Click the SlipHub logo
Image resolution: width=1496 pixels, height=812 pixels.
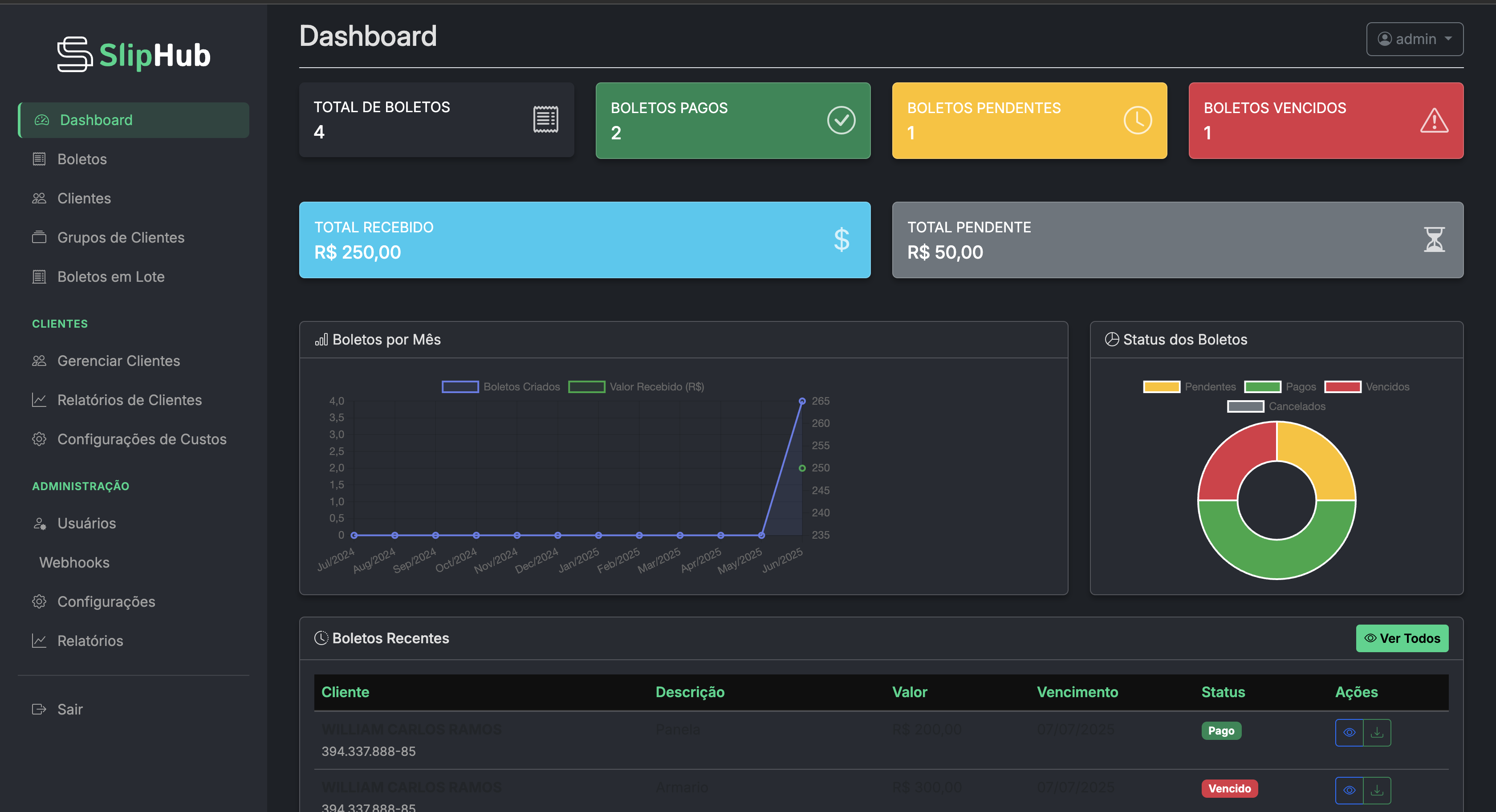[134, 55]
